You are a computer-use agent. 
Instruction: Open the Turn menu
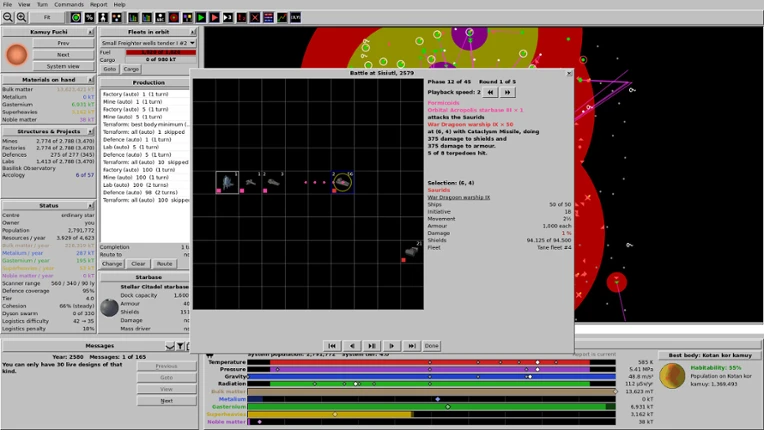pyautogui.click(x=42, y=4)
